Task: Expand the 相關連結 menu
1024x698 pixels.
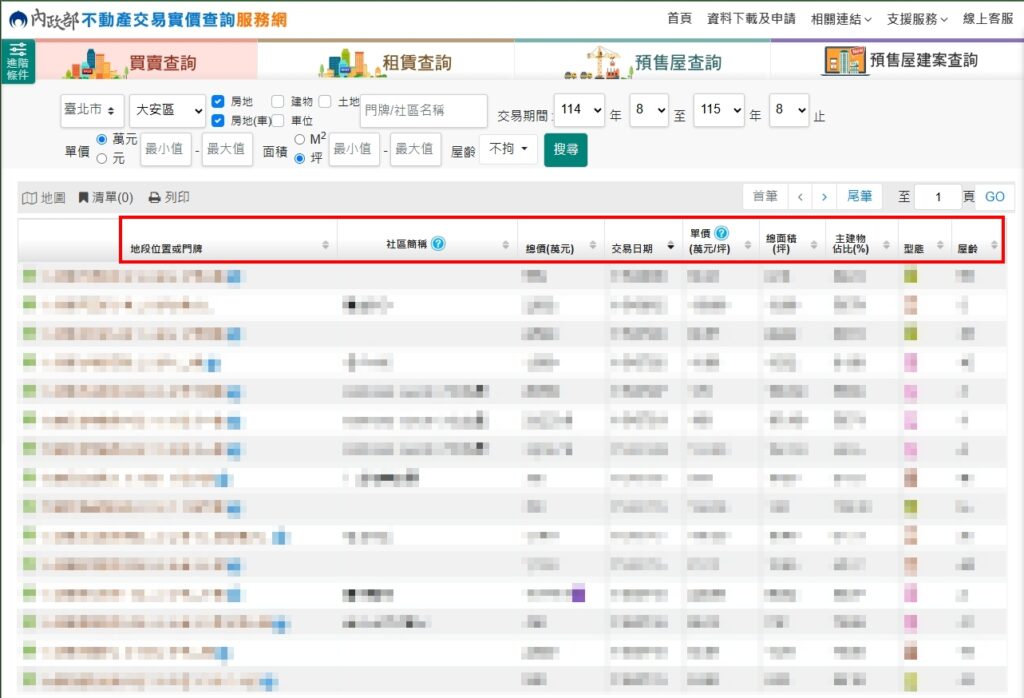Action: coord(841,19)
